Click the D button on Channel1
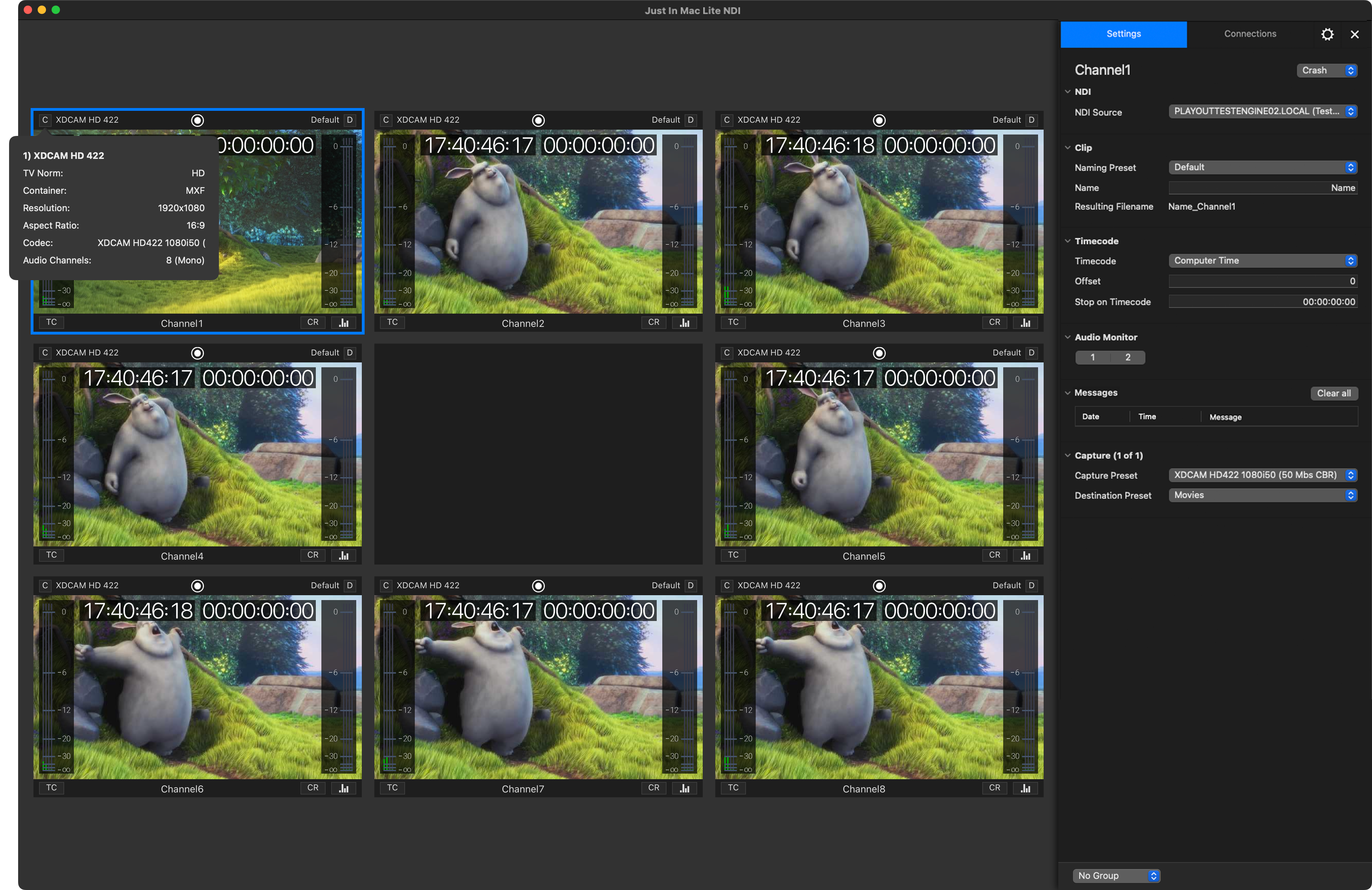1372x890 pixels. click(349, 120)
